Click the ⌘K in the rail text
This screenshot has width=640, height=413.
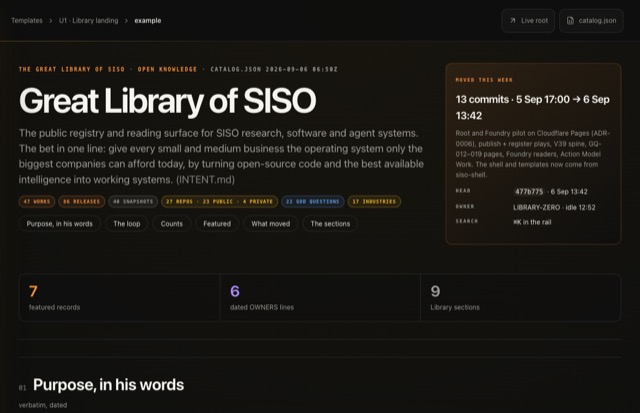pyautogui.click(x=532, y=222)
